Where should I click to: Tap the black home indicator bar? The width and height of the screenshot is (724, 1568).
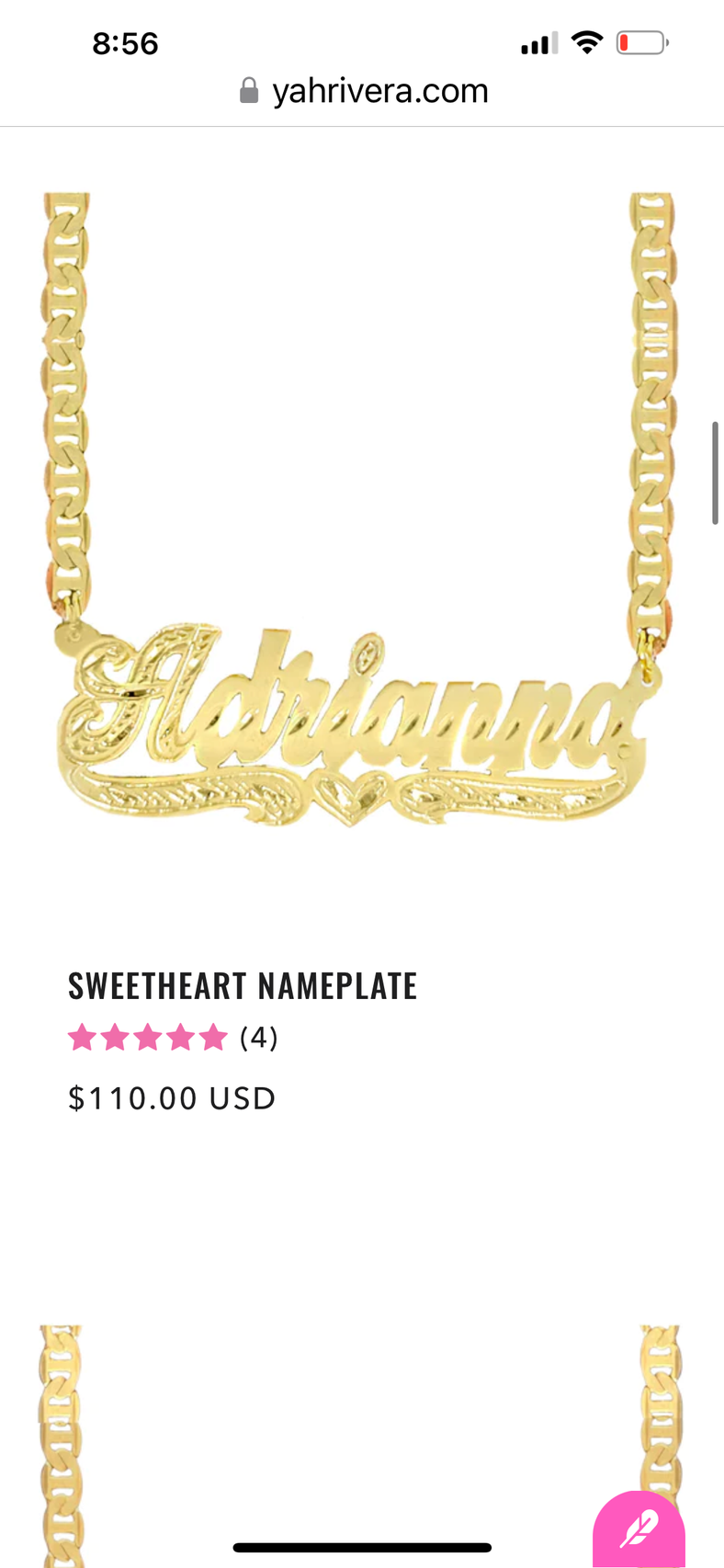pyautogui.click(x=362, y=1548)
